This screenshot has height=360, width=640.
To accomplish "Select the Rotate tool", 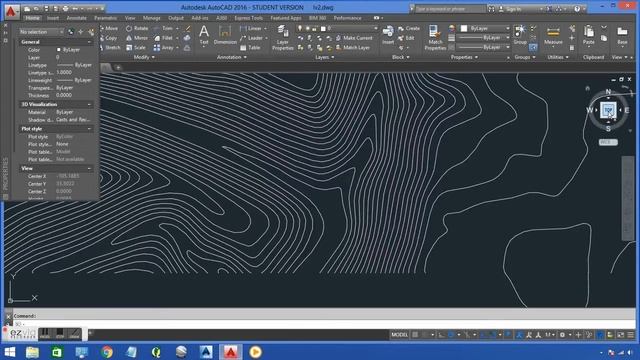I will click(137, 28).
